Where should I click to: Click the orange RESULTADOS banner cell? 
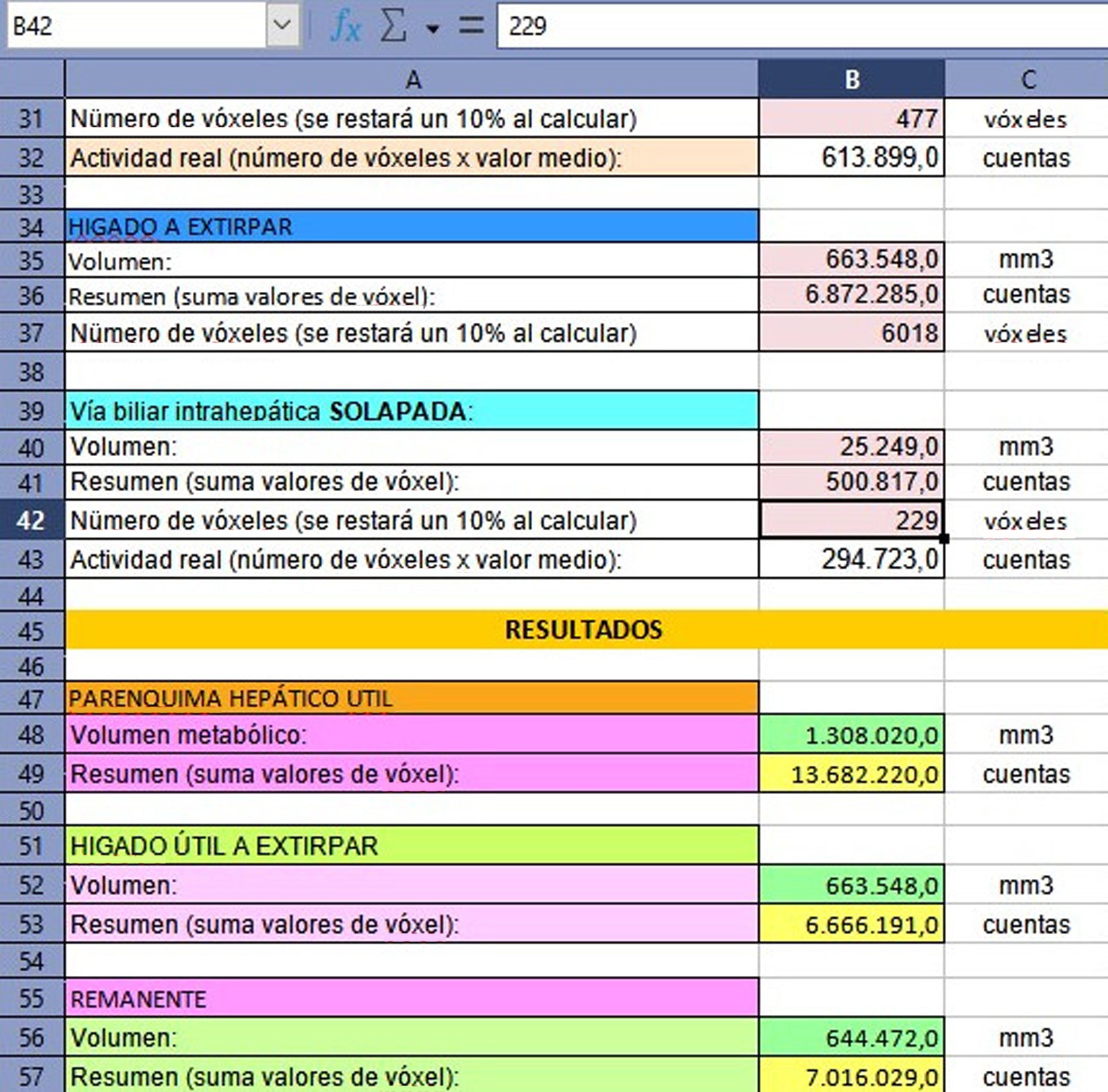point(584,630)
